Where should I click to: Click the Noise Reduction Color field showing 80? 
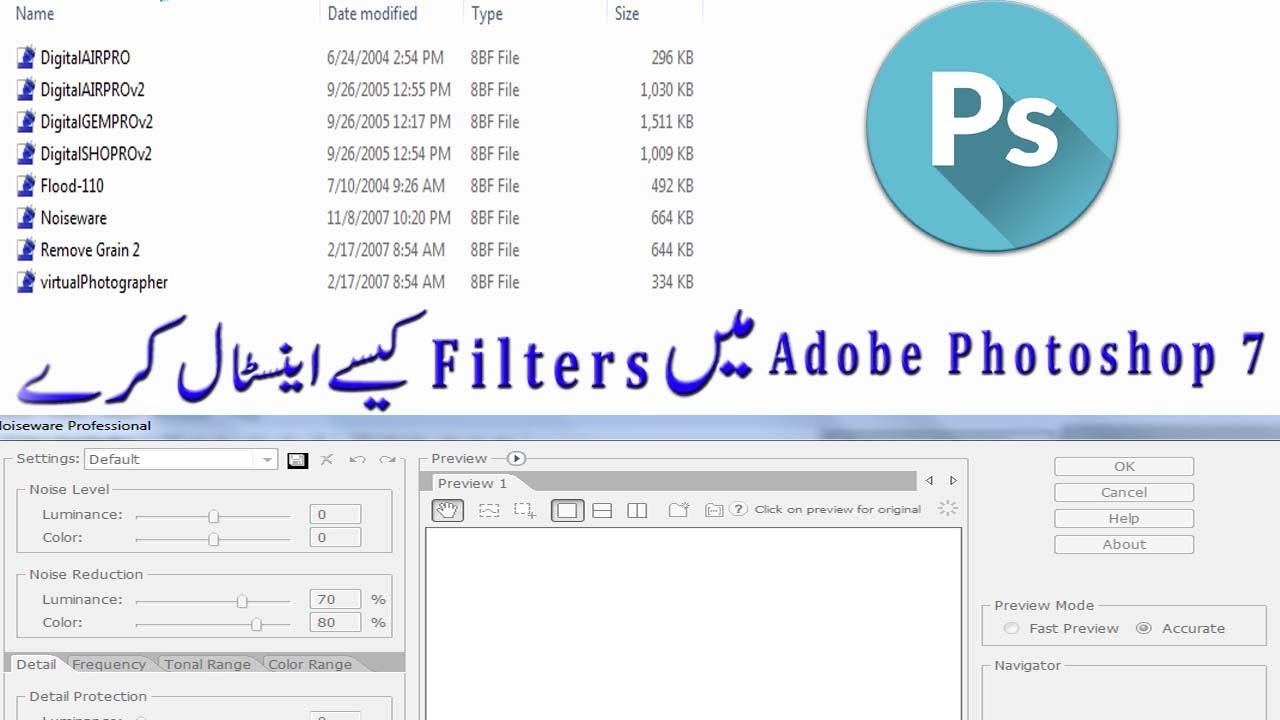coord(334,623)
